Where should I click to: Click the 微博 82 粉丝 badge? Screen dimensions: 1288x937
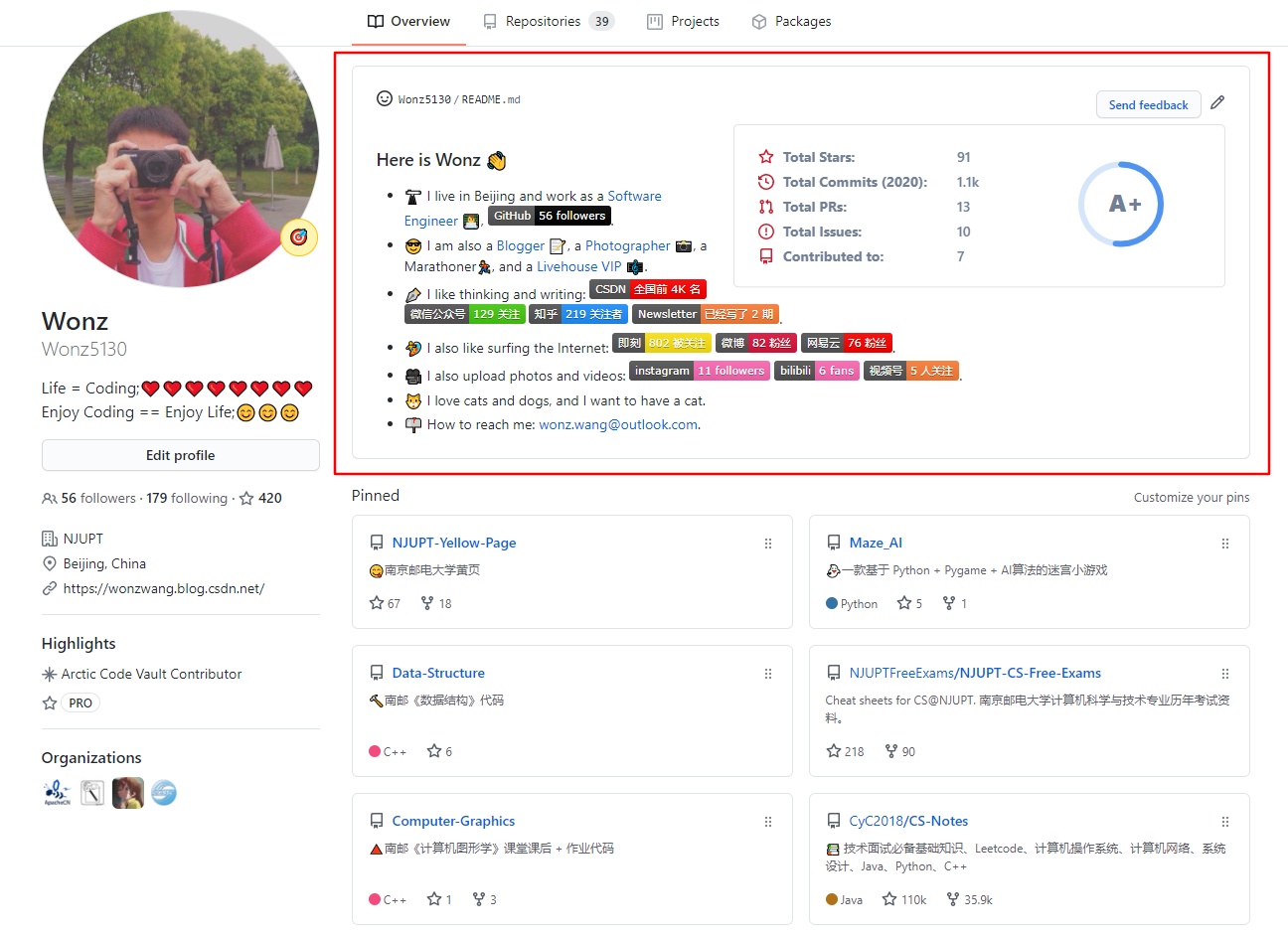(756, 343)
